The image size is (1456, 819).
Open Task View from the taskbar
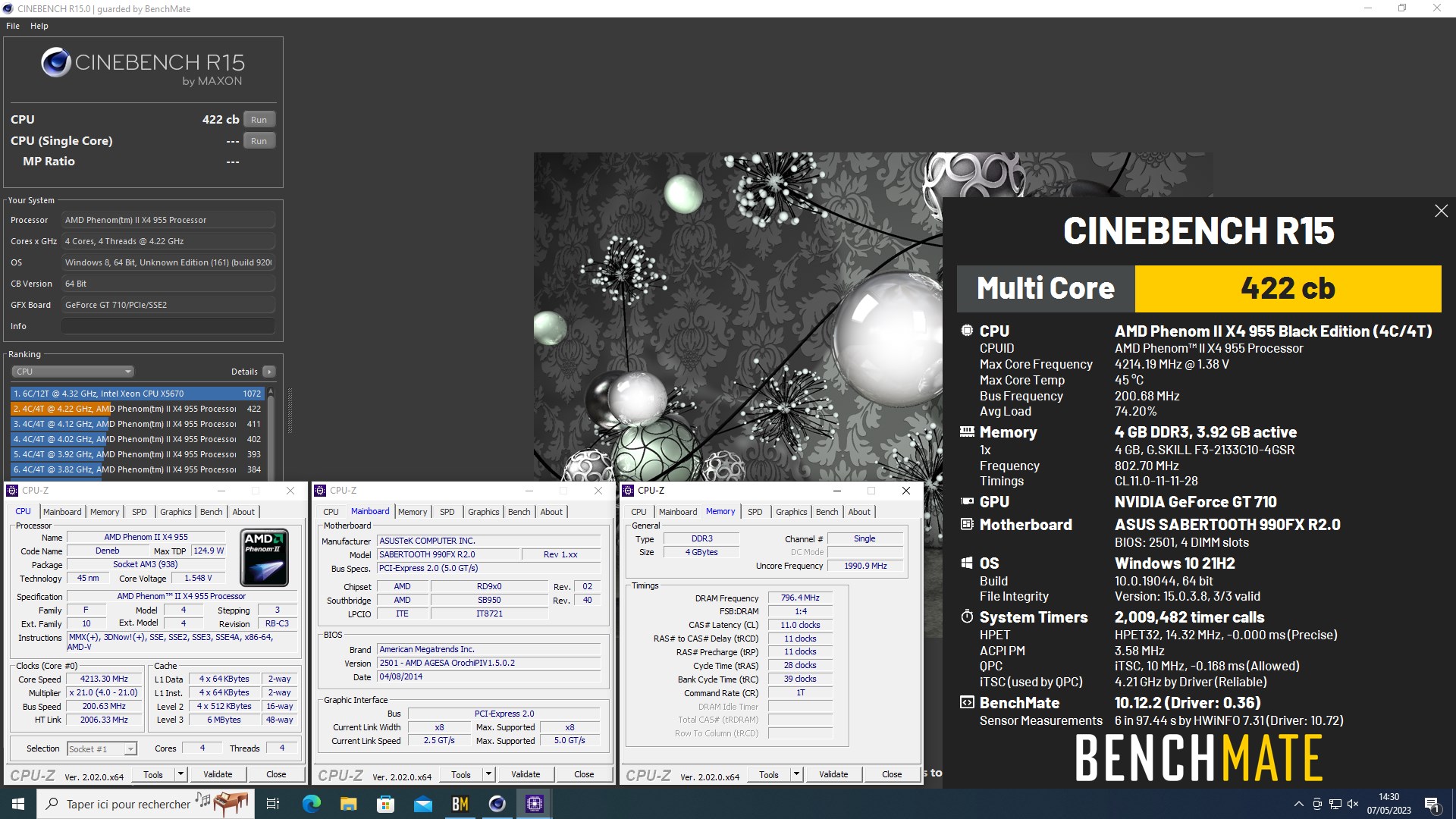(273, 804)
